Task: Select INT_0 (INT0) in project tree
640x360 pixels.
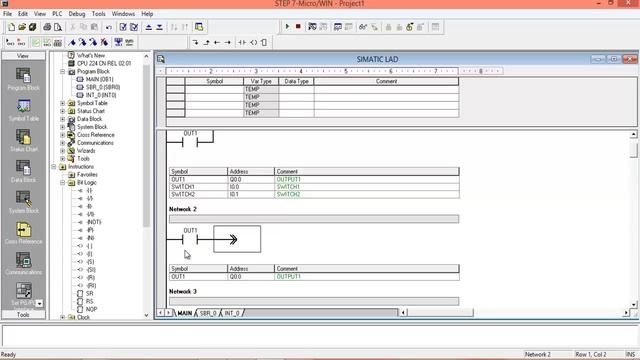Action: 101,95
